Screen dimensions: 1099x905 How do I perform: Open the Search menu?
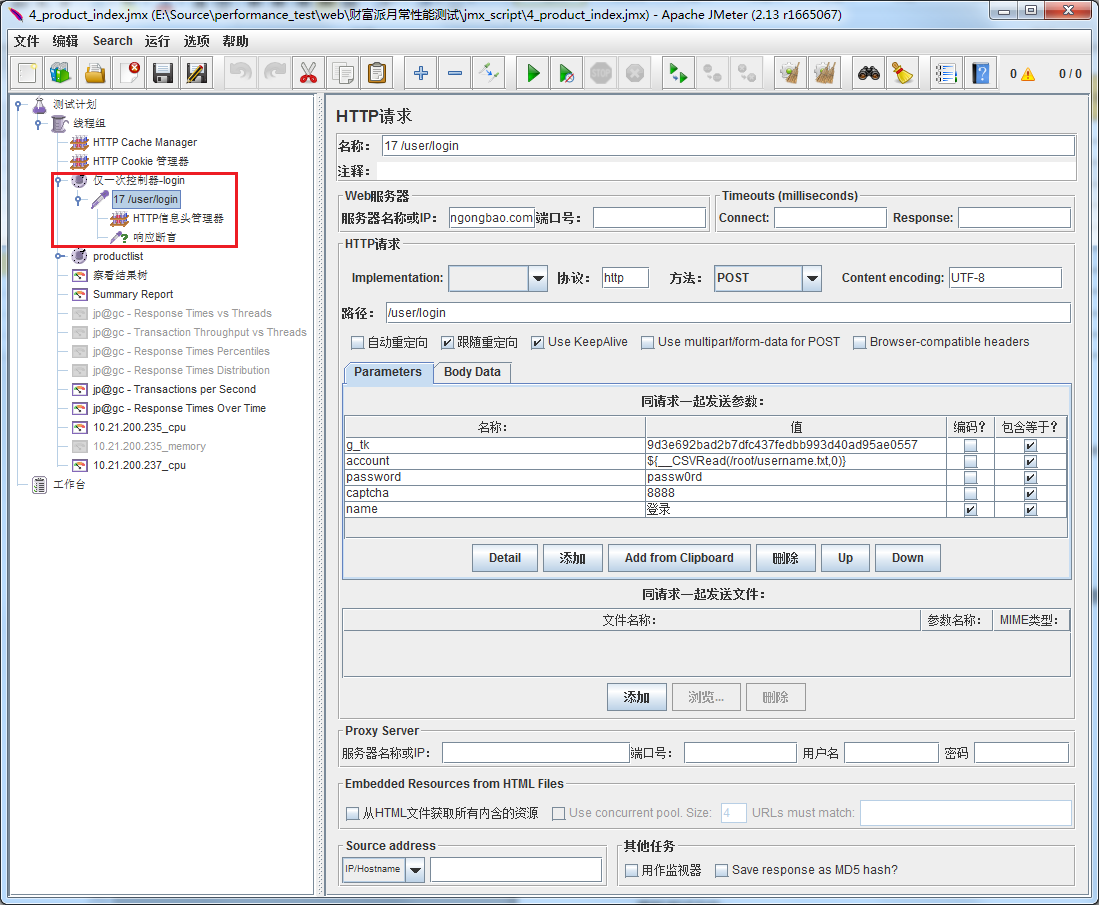coord(113,41)
